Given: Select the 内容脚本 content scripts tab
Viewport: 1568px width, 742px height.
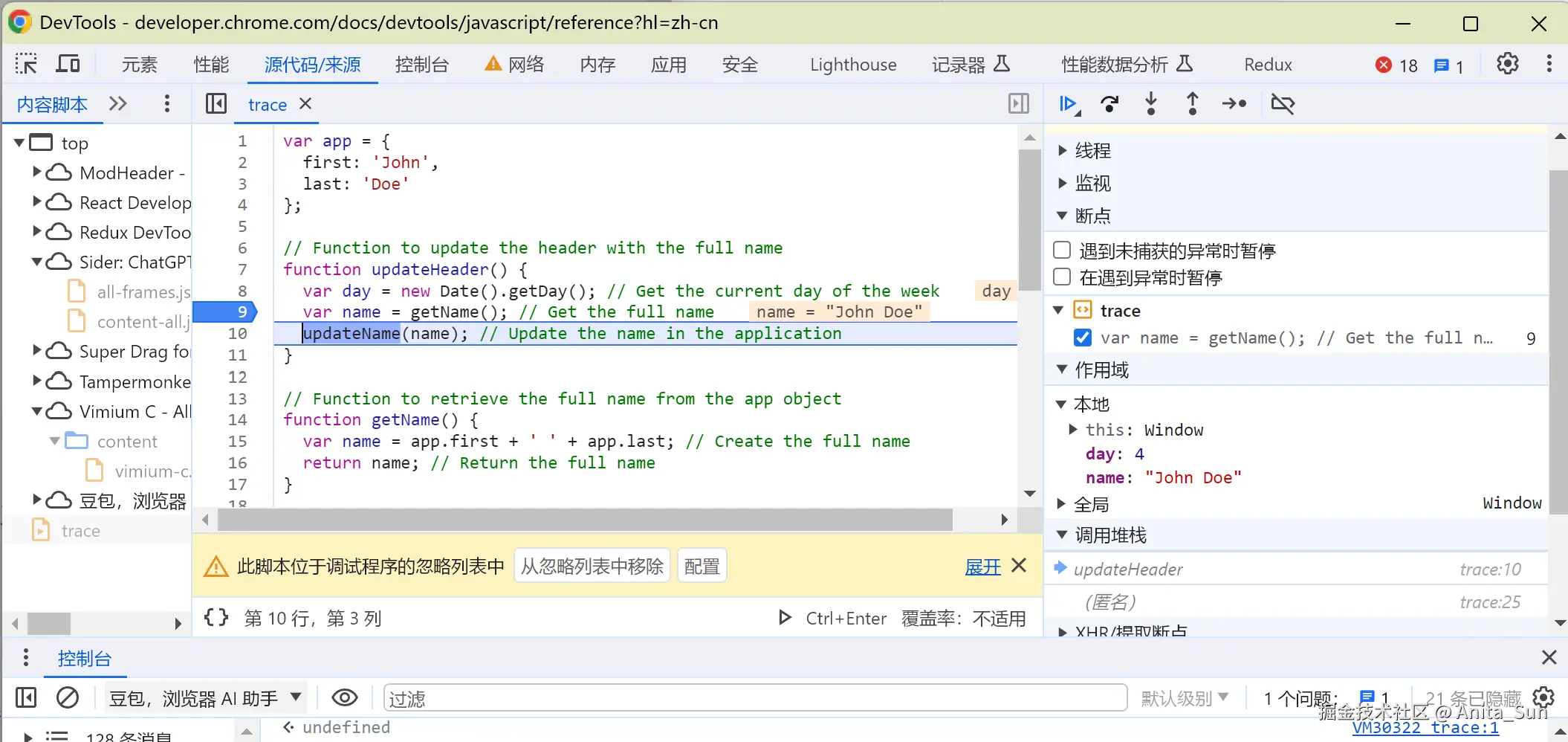Looking at the screenshot, I should [52, 104].
